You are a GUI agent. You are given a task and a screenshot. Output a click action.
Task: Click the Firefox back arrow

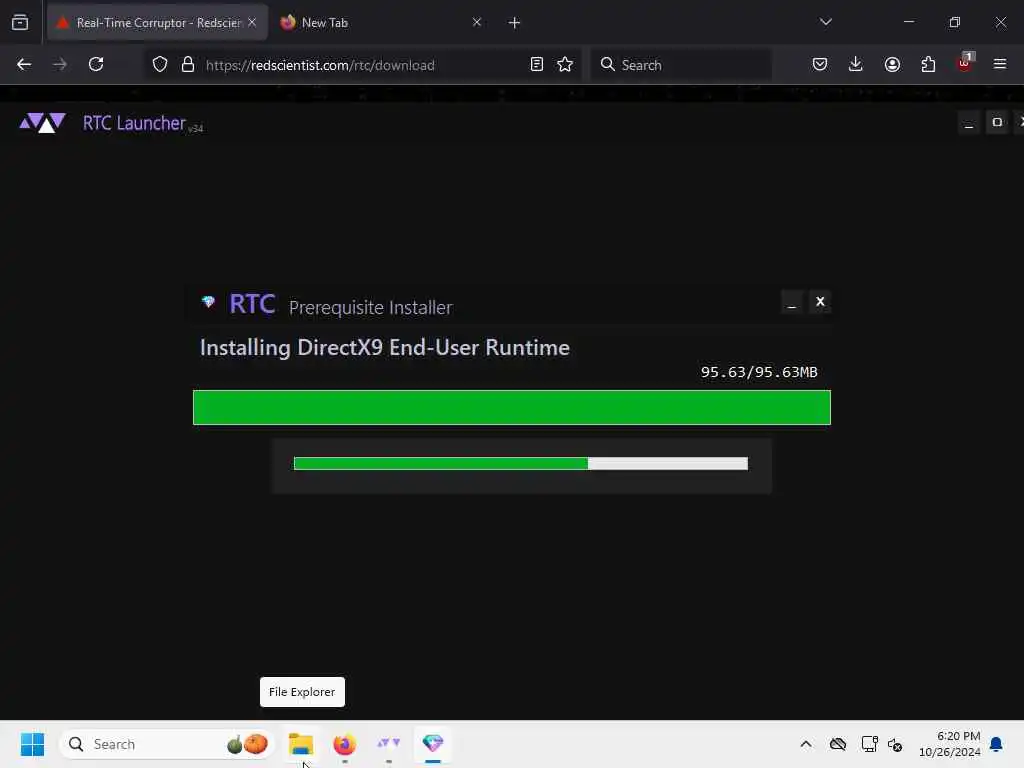coord(24,65)
